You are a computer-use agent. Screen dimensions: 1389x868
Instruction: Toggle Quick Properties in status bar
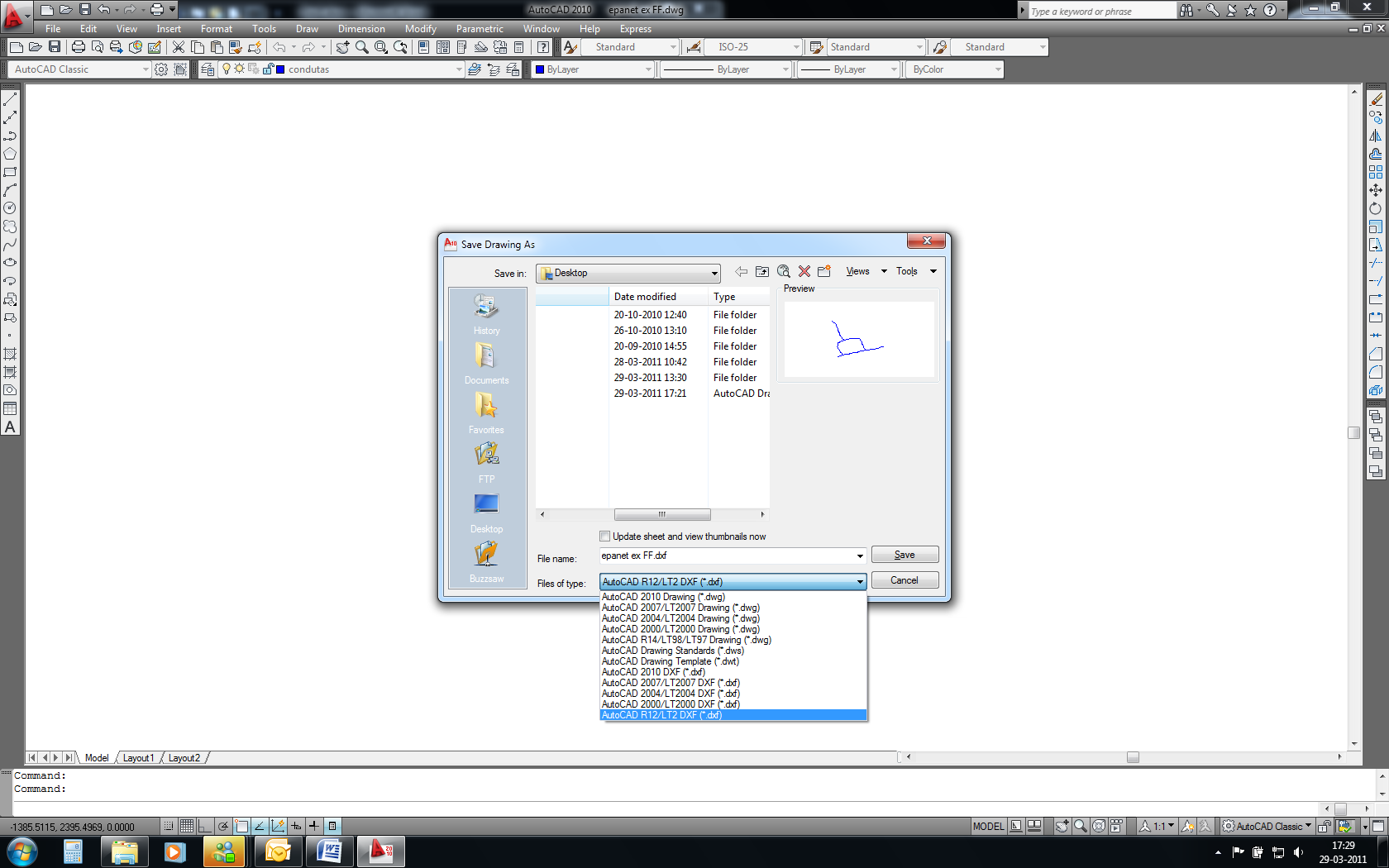(332, 826)
